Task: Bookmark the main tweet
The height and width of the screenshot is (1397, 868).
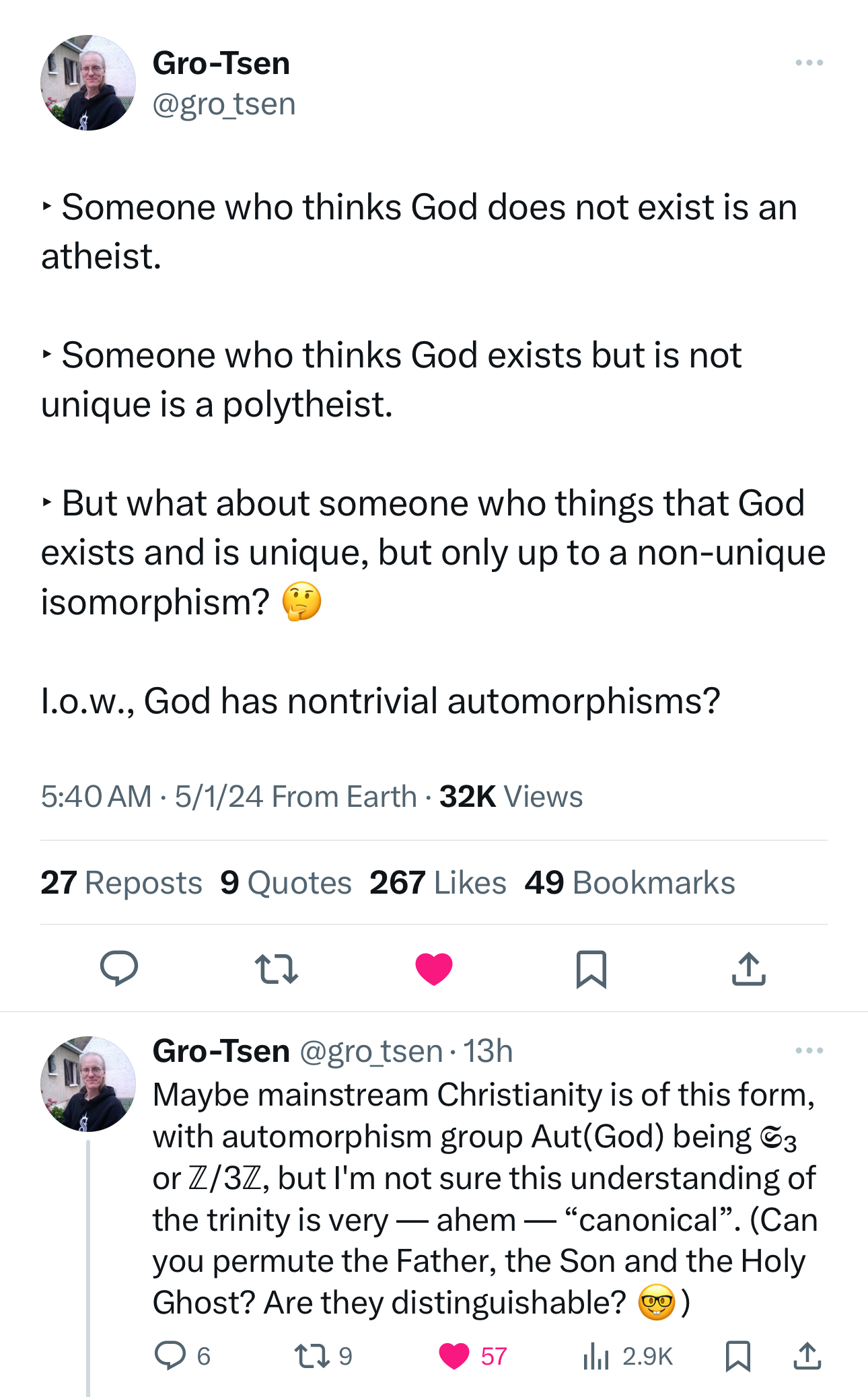Action: pos(591,969)
